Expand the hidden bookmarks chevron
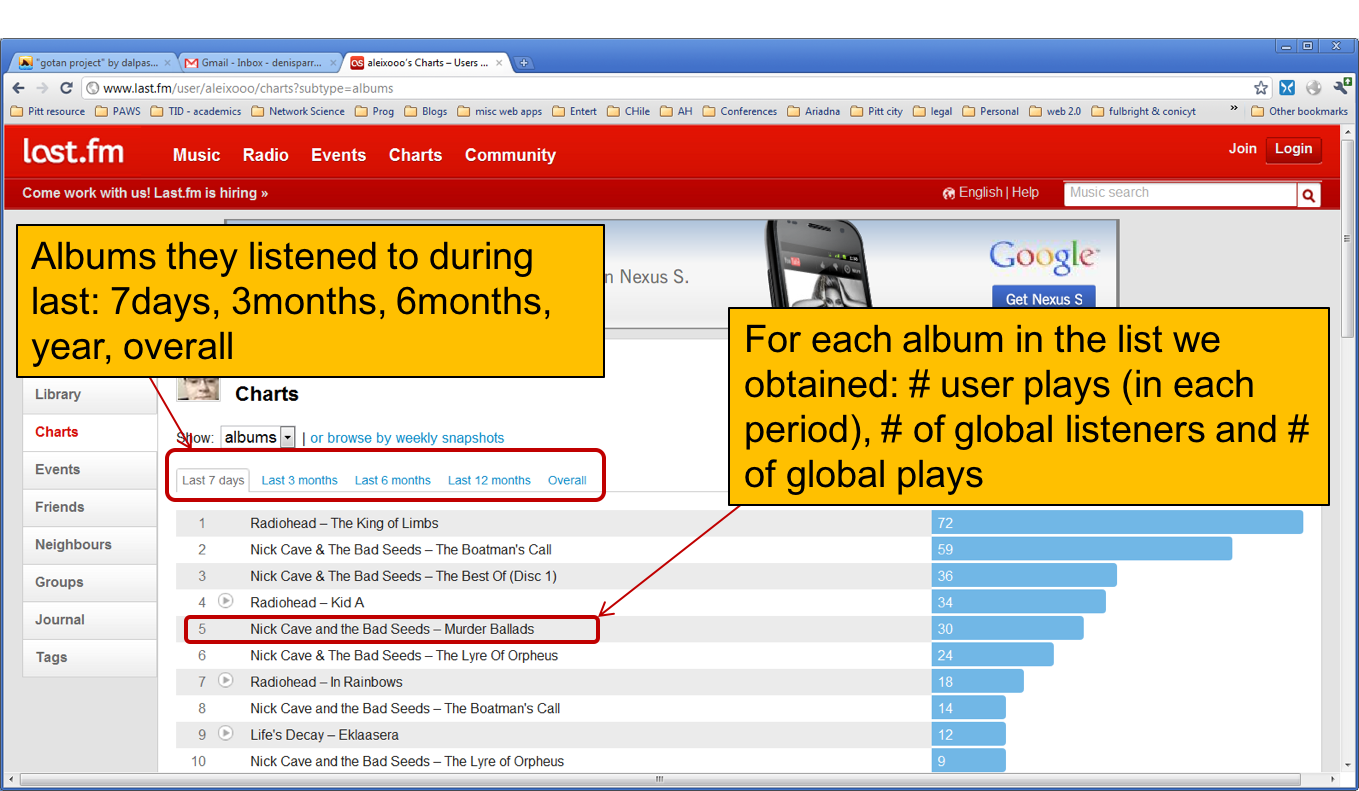Image resolution: width=1359 pixels, height=791 pixels. tap(1233, 110)
